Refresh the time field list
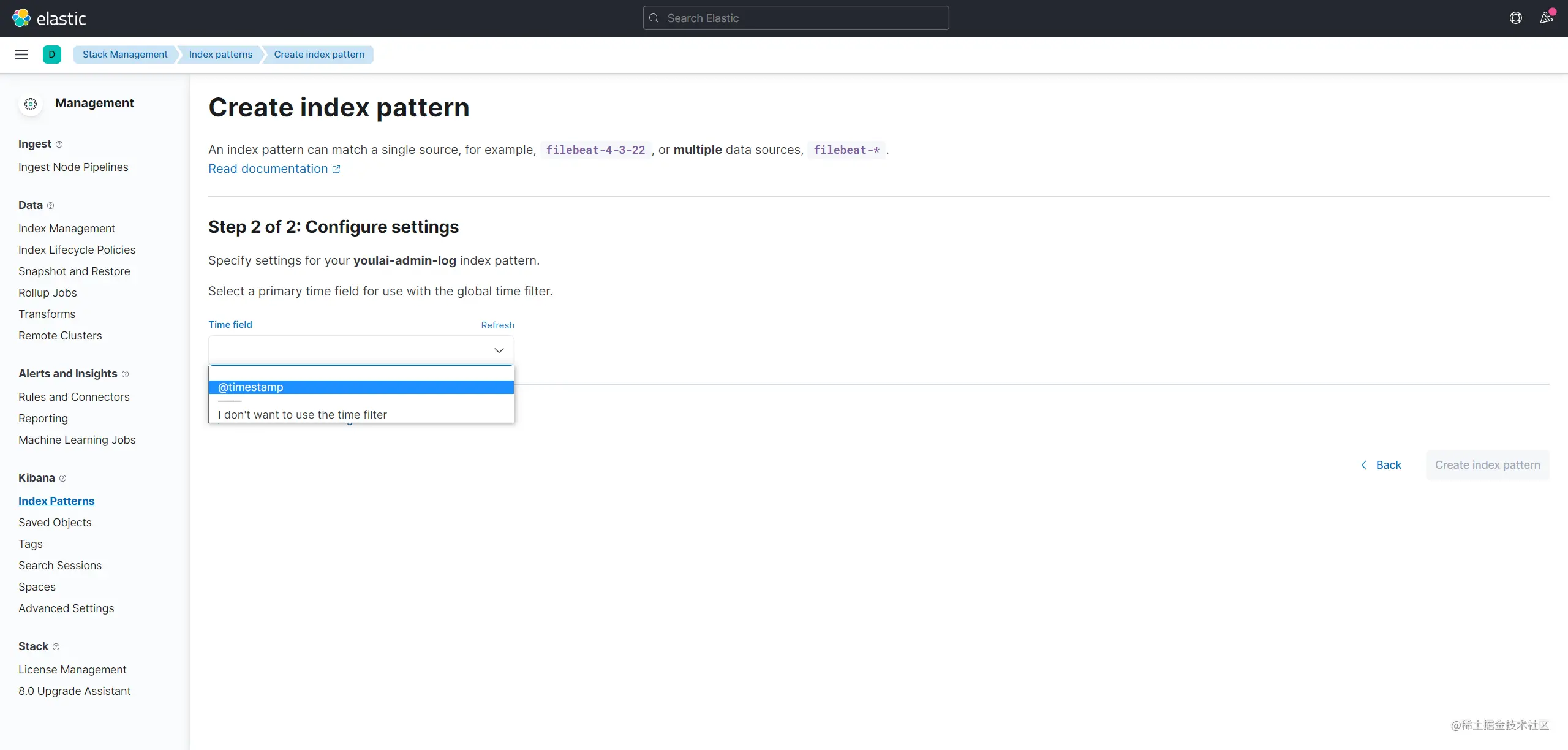The image size is (1568, 750). (497, 325)
